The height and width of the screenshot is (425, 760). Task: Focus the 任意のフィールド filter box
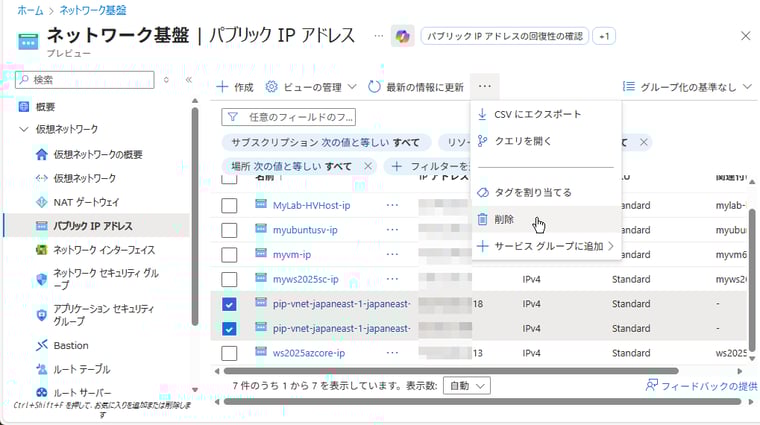pos(288,117)
